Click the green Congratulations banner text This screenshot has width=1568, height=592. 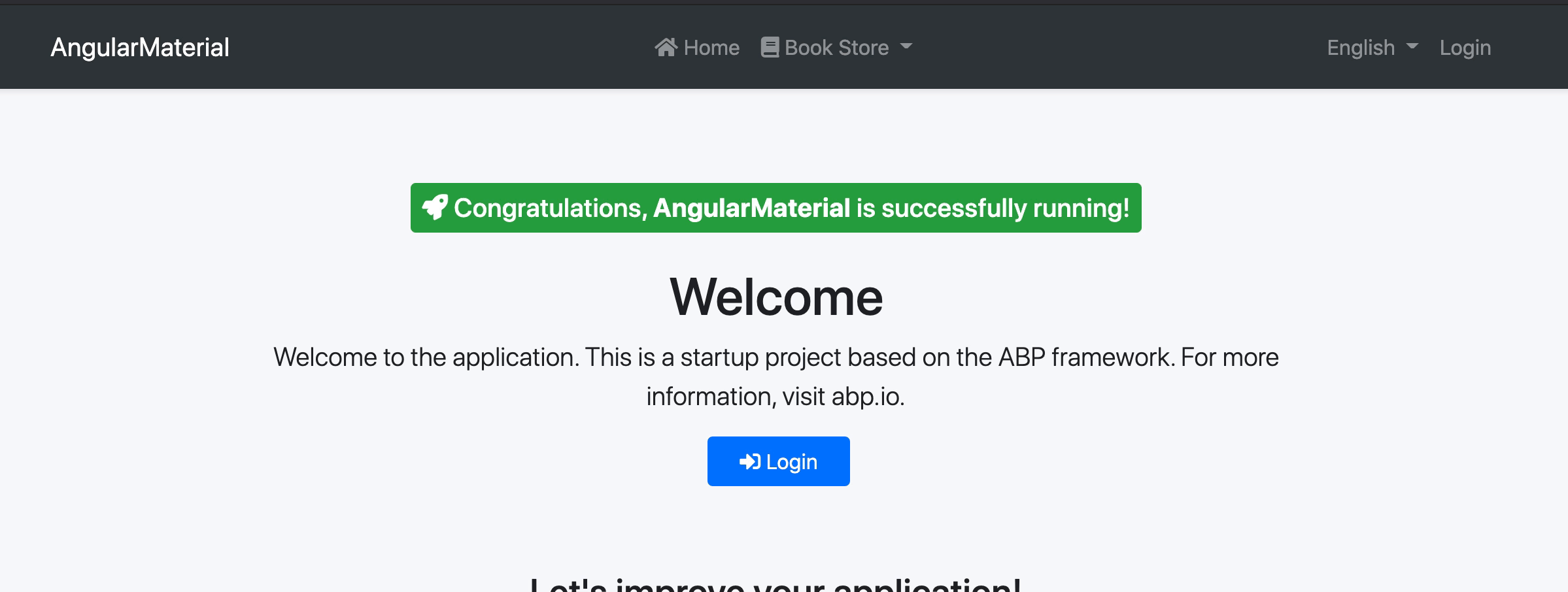click(x=551, y=208)
